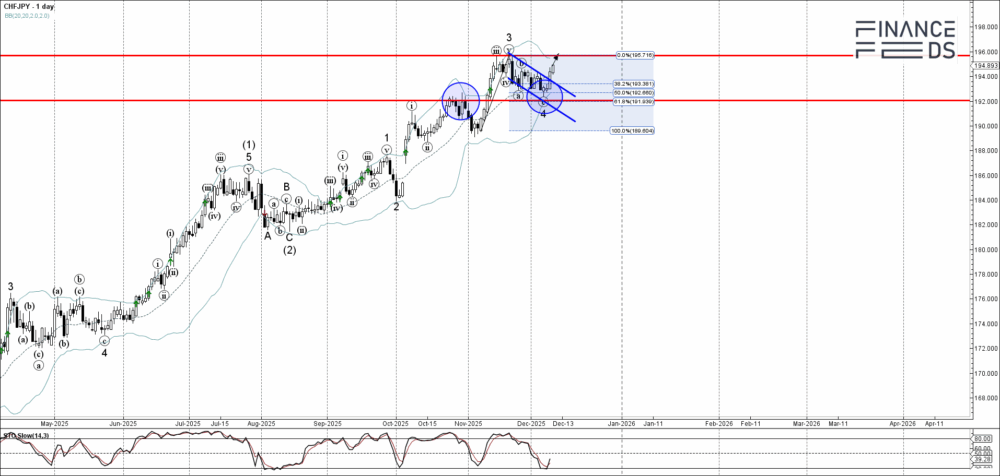This screenshot has height=476, width=1000.
Task: Click the 188.000 price axis label
Action: click(987, 151)
